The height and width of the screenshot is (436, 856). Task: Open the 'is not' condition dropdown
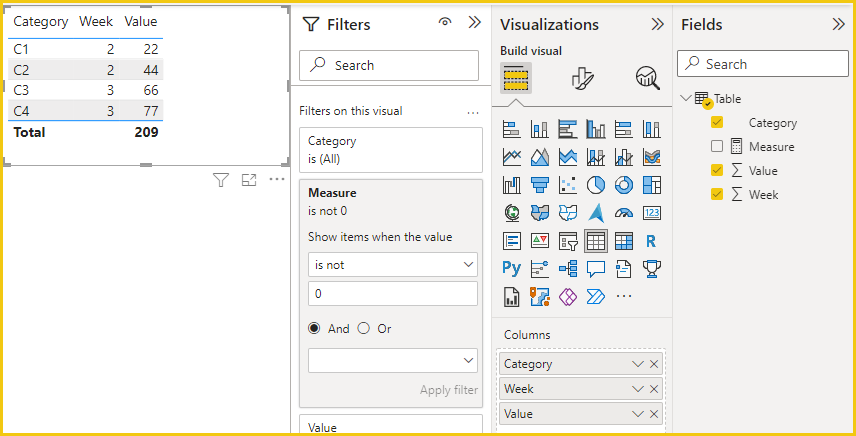pos(393,265)
